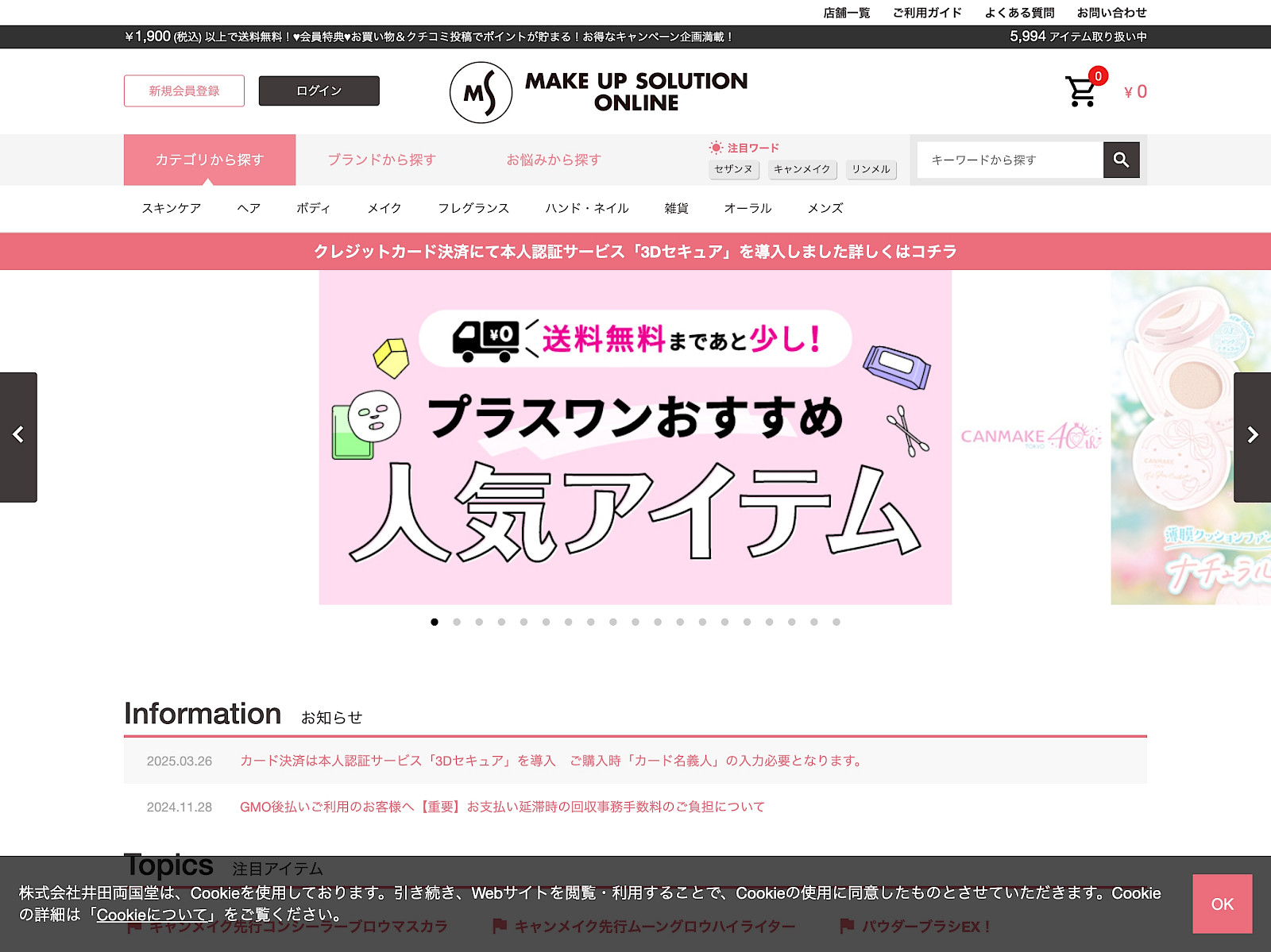Click the ログイン button

(318, 91)
